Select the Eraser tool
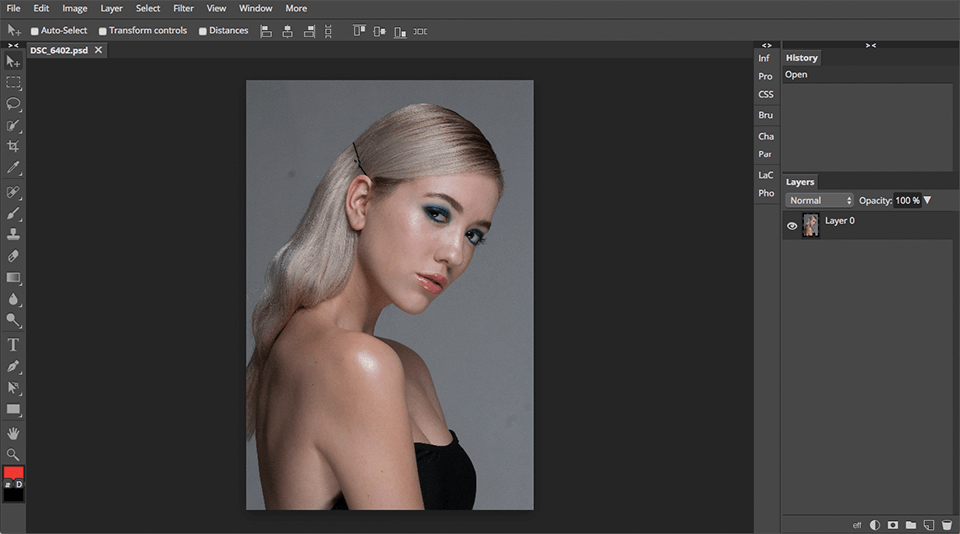The width and height of the screenshot is (960, 534). 14,256
